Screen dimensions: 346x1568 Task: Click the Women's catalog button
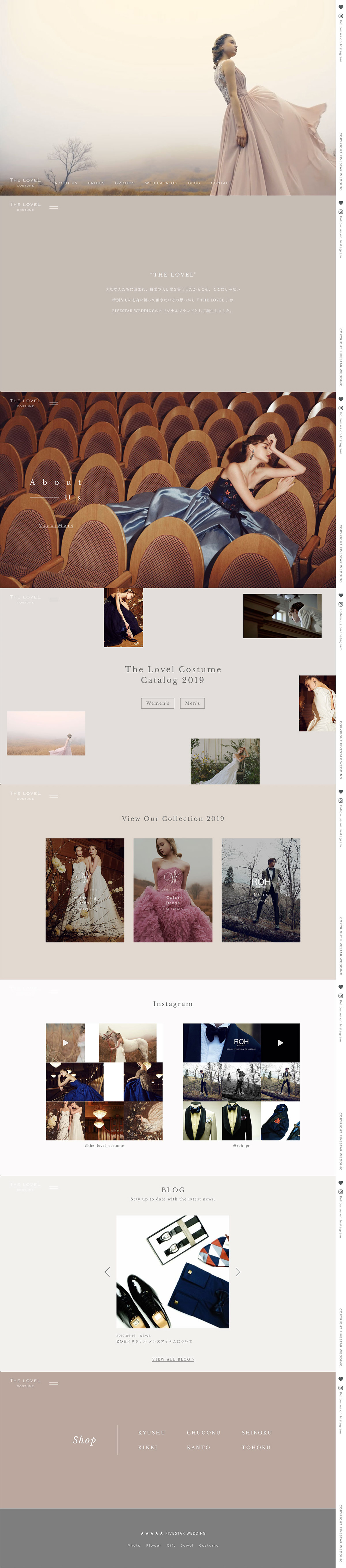(x=158, y=703)
